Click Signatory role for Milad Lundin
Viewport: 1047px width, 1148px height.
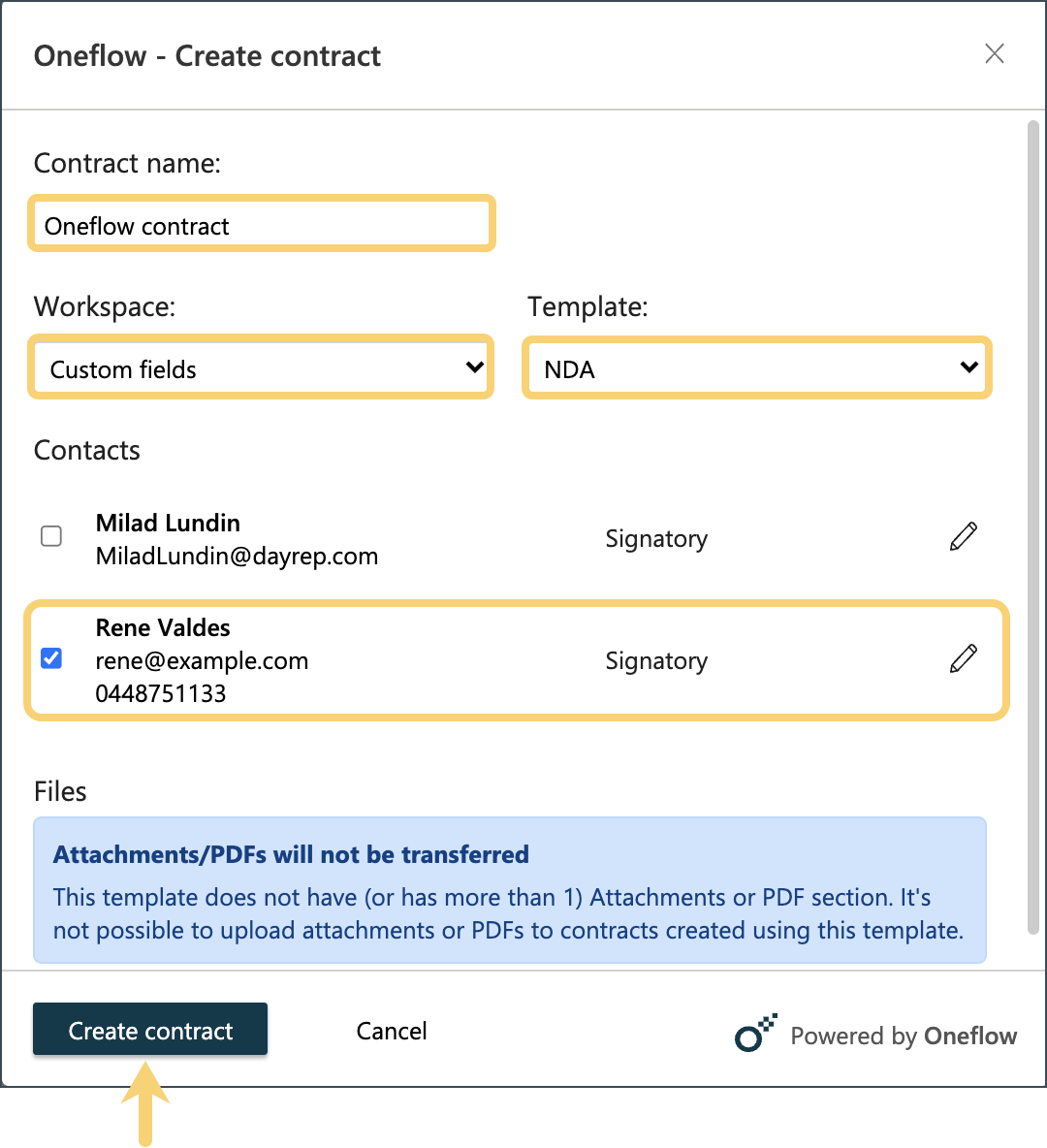656,540
